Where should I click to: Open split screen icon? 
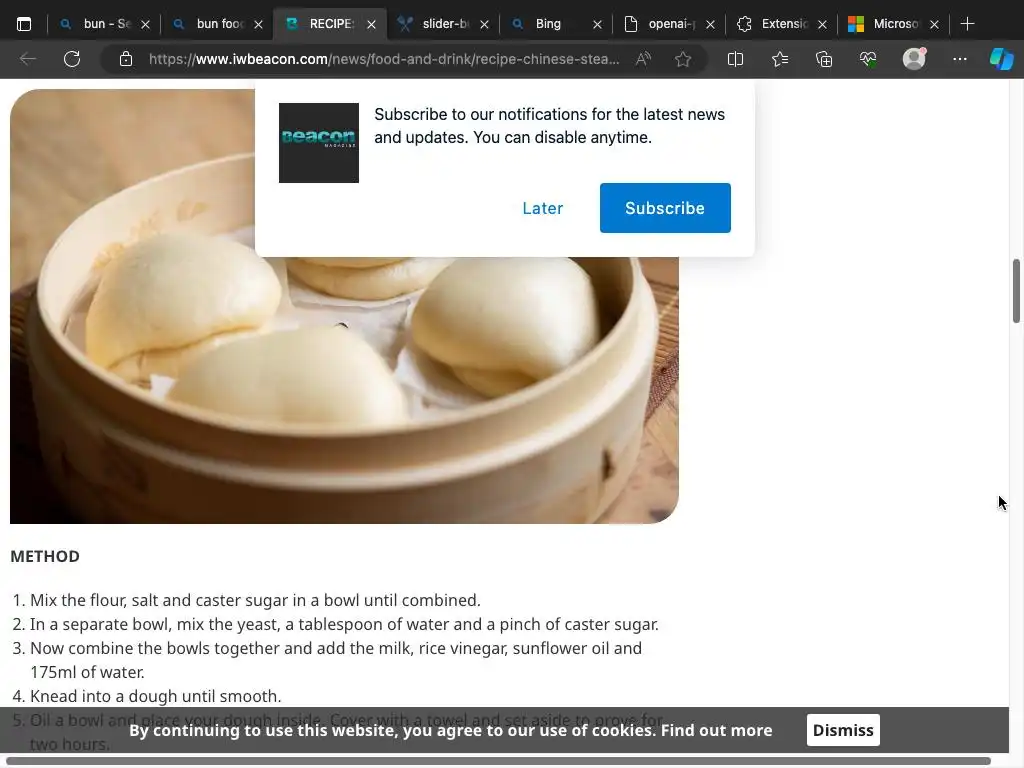click(735, 59)
